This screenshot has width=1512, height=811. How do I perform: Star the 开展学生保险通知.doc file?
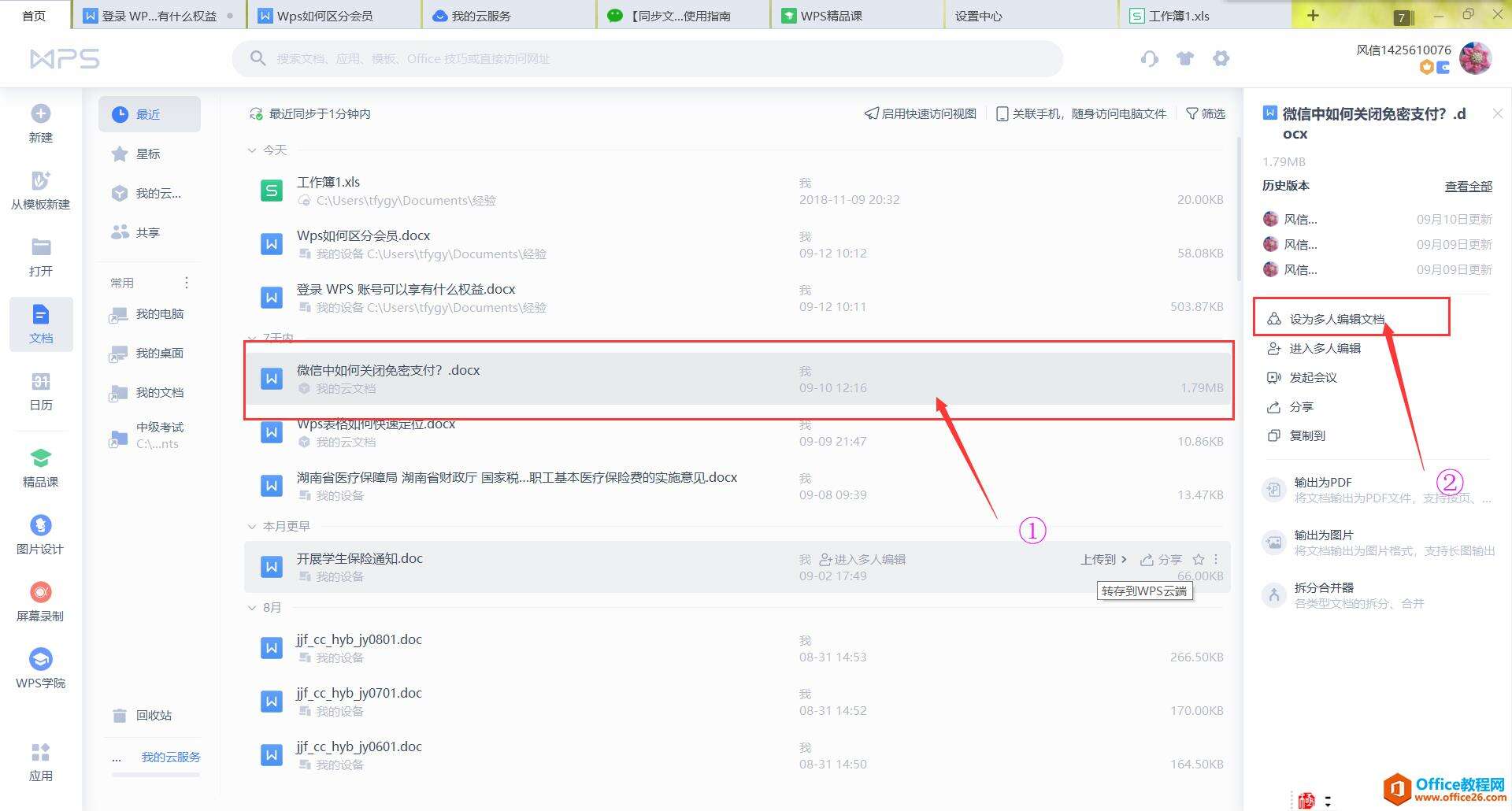(1199, 559)
